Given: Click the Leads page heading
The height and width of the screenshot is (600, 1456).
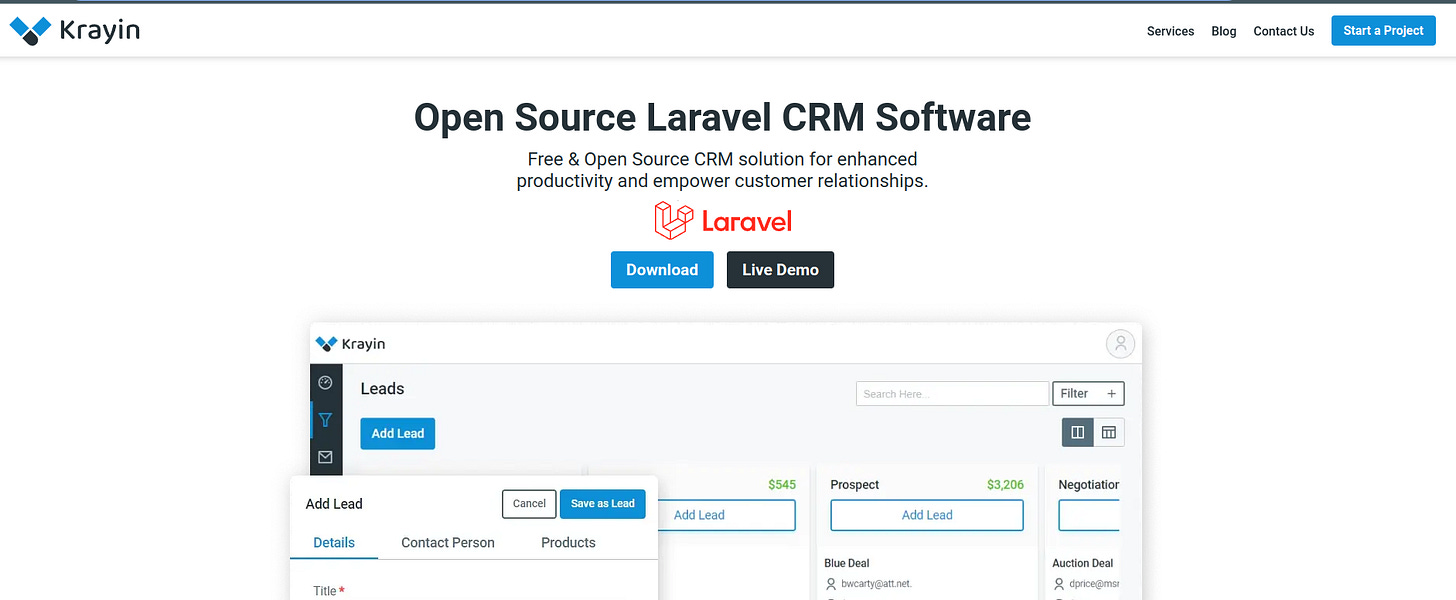Looking at the screenshot, I should (382, 389).
